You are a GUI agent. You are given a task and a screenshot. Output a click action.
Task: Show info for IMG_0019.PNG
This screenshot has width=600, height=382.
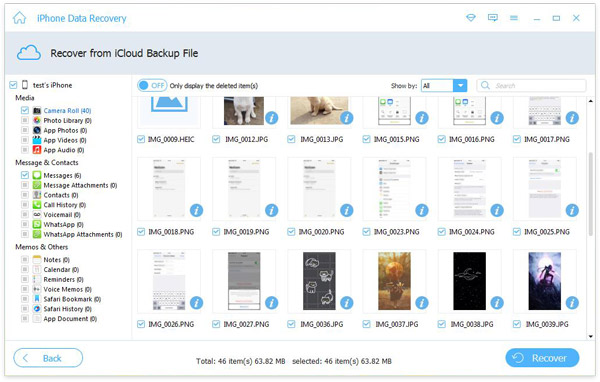(272, 210)
